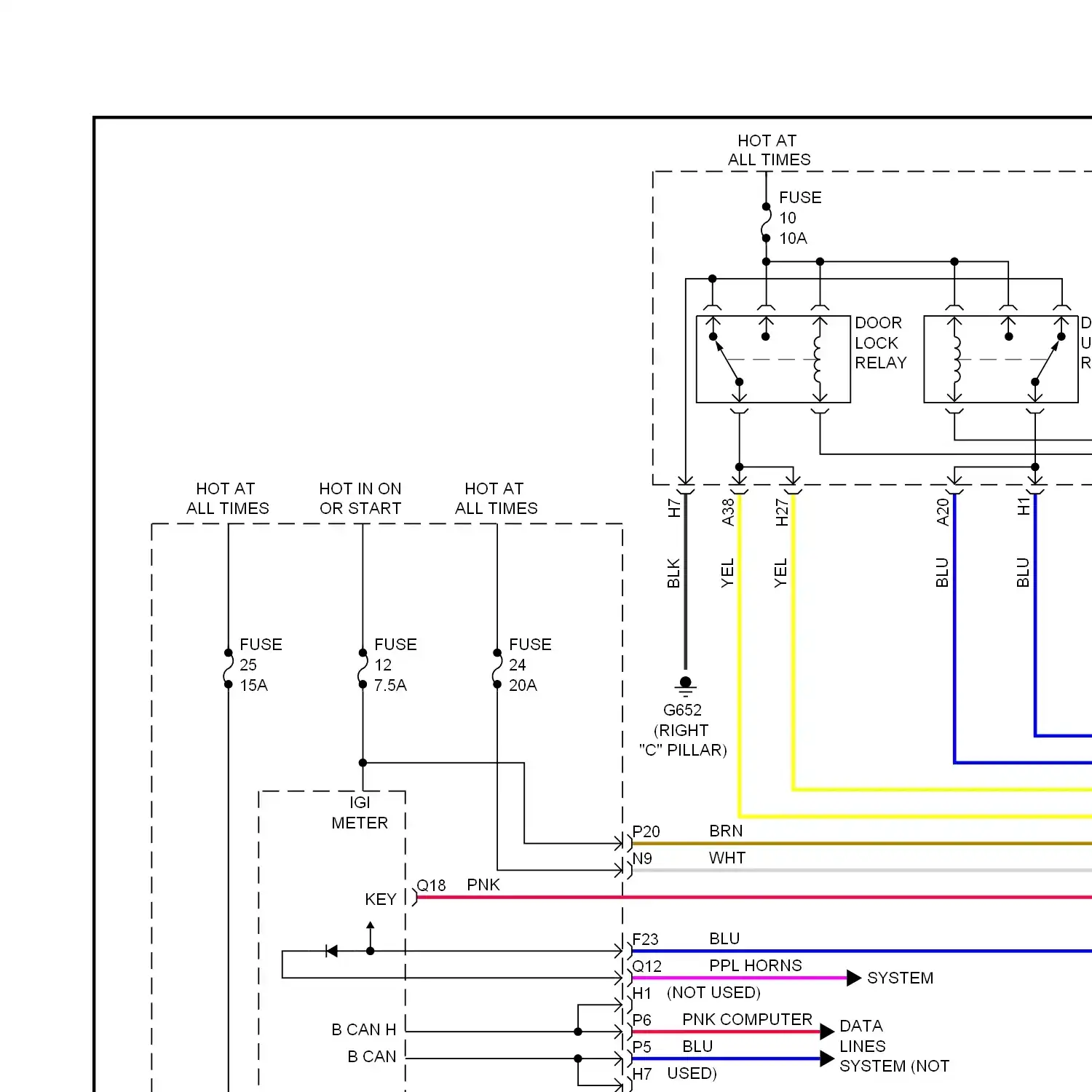Click the 'HOT IN ON OR START' label
The image size is (1092, 1092).
pyautogui.click(x=360, y=499)
